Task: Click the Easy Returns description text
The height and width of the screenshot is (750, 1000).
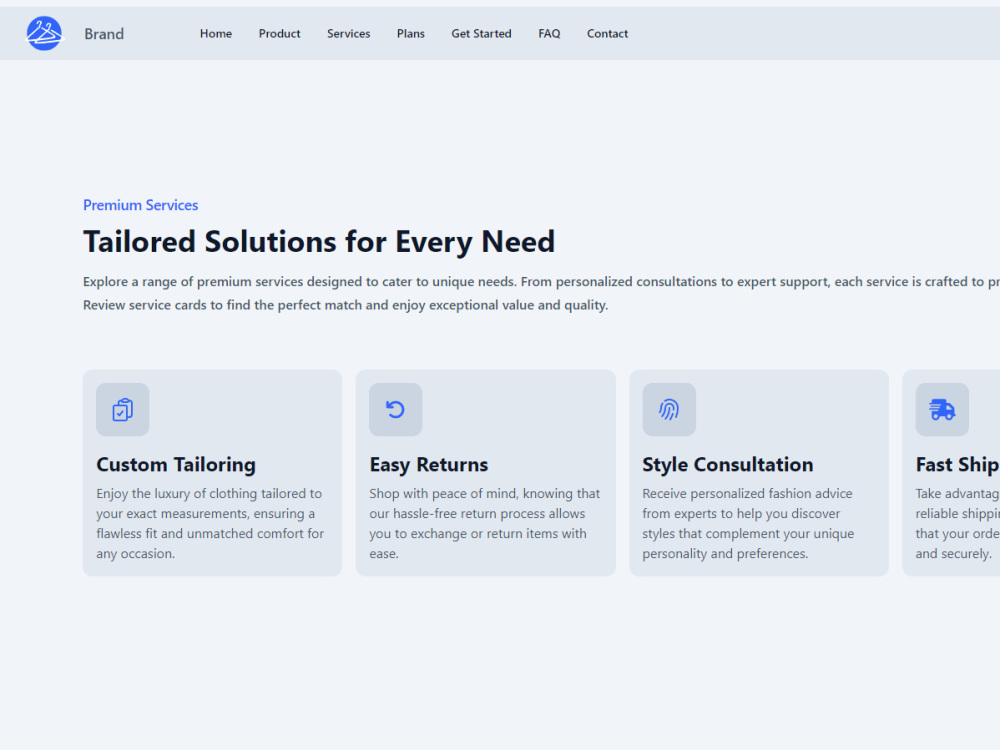Action: pyautogui.click(x=485, y=523)
